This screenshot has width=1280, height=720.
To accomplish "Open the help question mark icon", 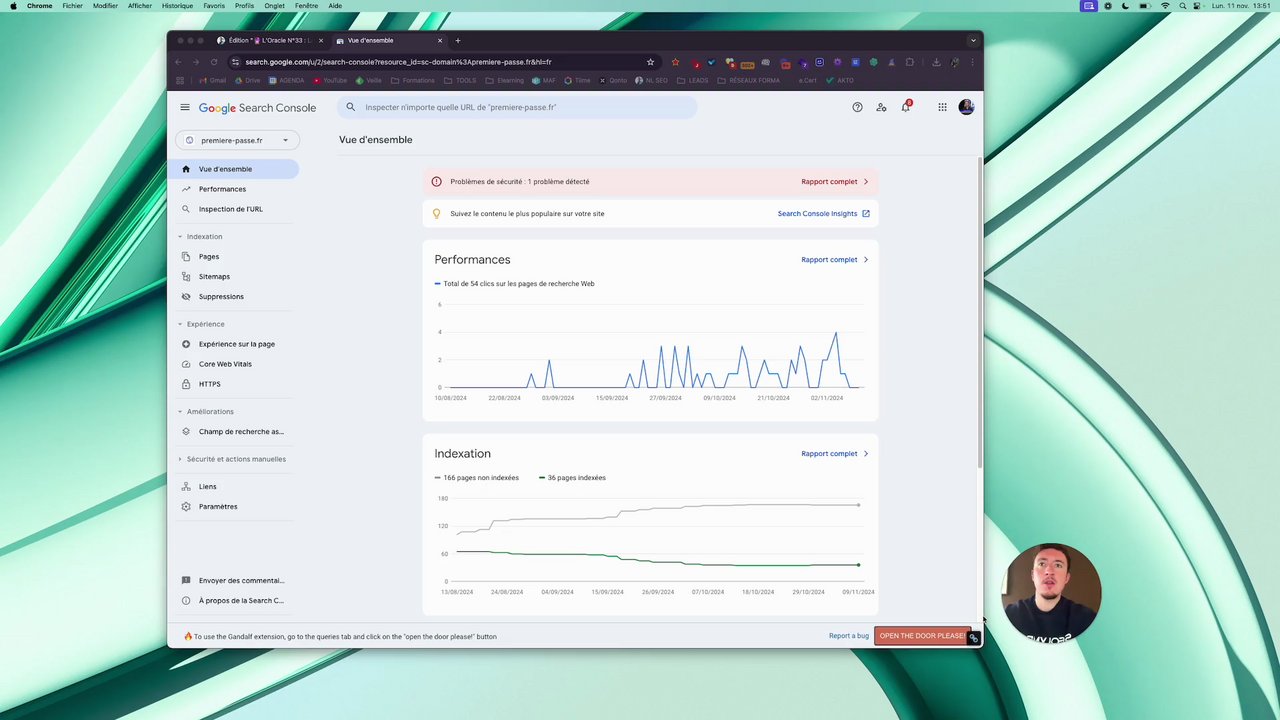I will click(857, 107).
